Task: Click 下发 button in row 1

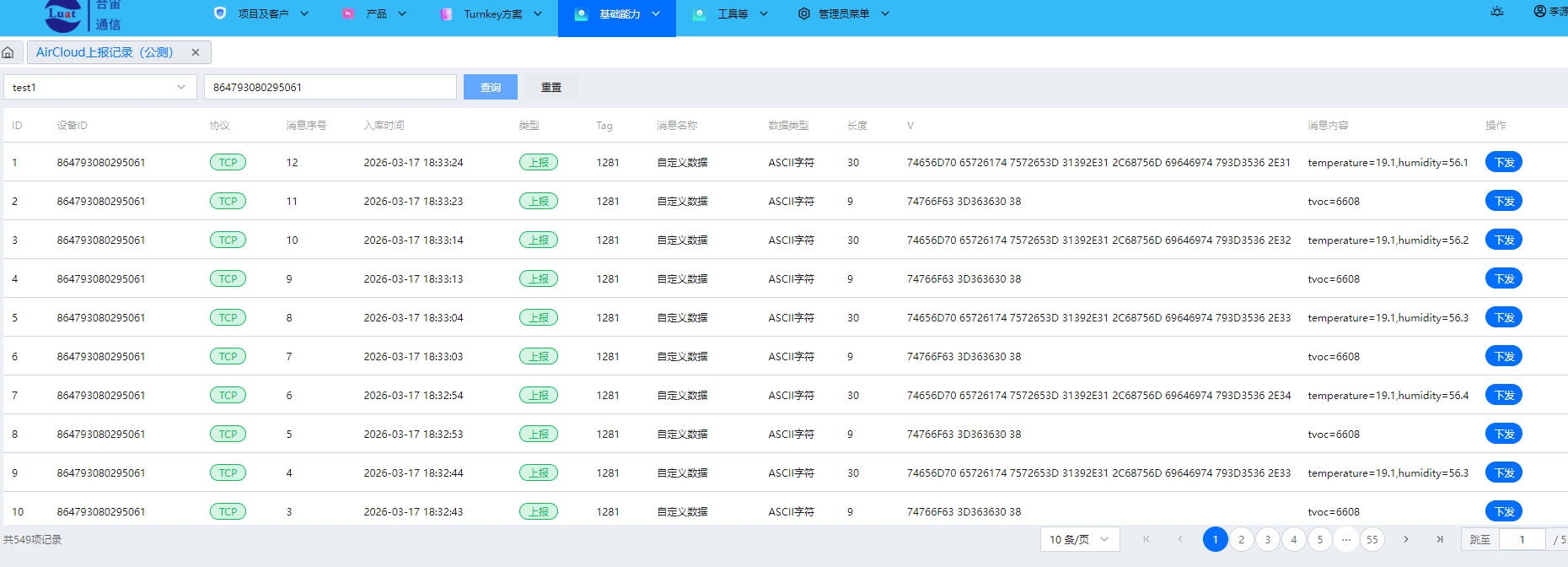Action: click(1504, 162)
